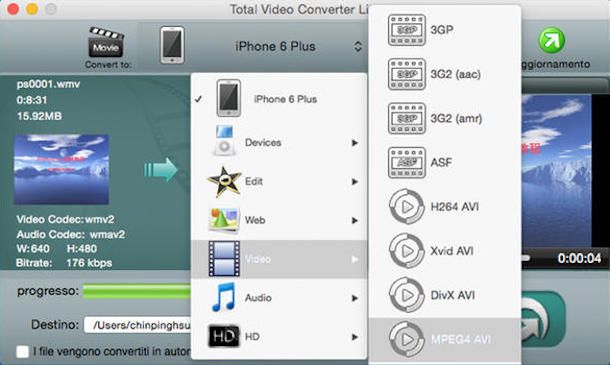The image size is (610, 365).
Task: Open the HD submenu
Action: click(x=279, y=337)
